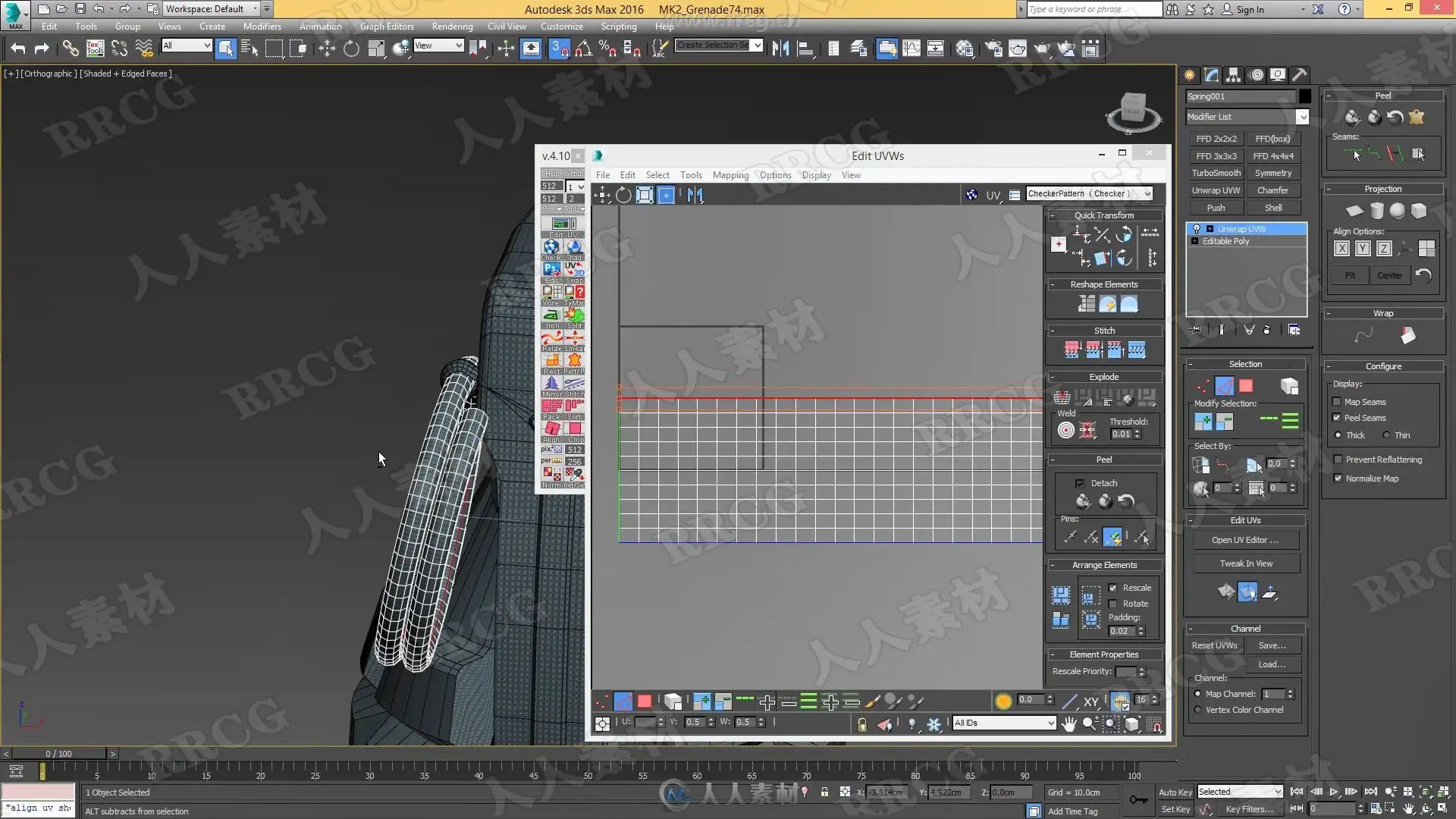Click Freeform Mode in Edit UVWs toolbar
The height and width of the screenshot is (819, 1456).
pos(666,196)
